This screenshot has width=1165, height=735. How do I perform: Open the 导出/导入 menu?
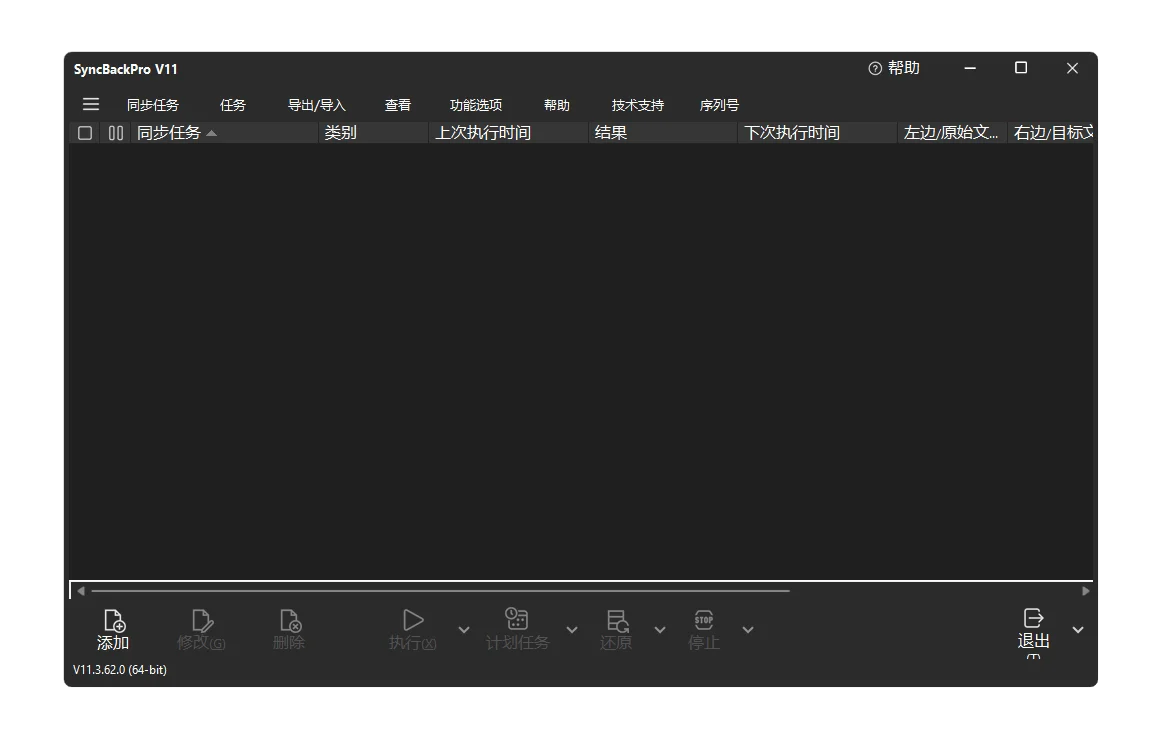click(317, 106)
